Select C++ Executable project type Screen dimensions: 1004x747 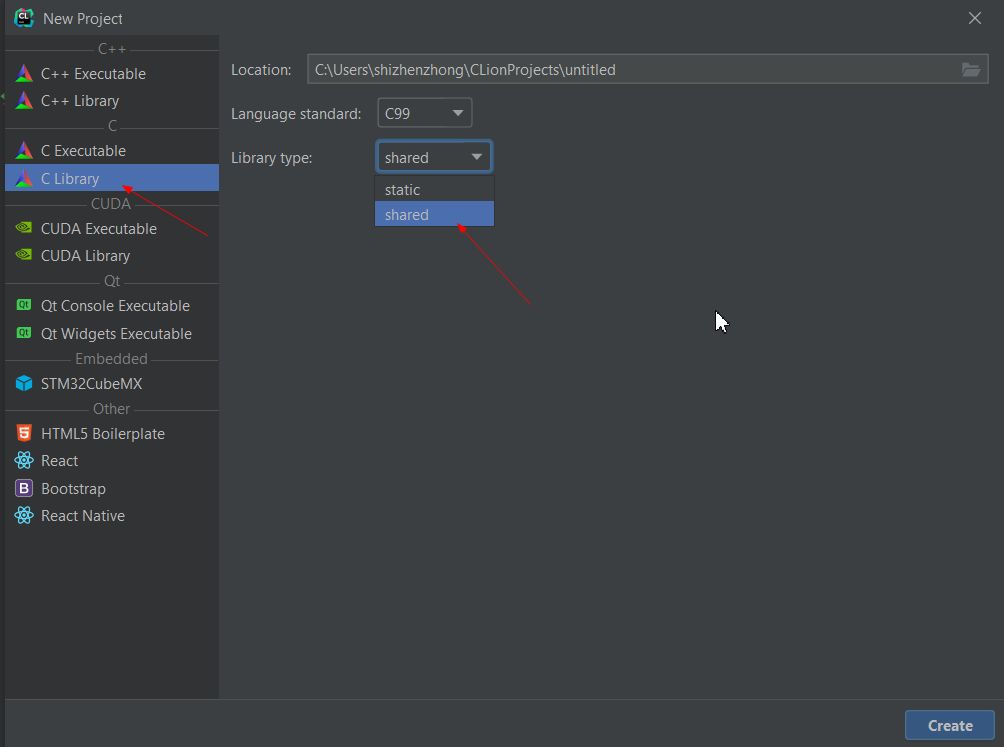coord(112,74)
